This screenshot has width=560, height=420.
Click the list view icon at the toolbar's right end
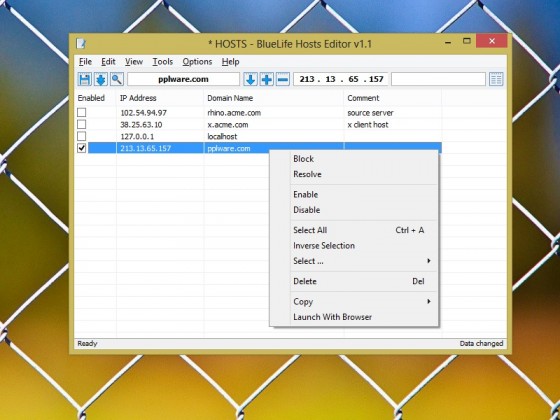tap(496, 79)
